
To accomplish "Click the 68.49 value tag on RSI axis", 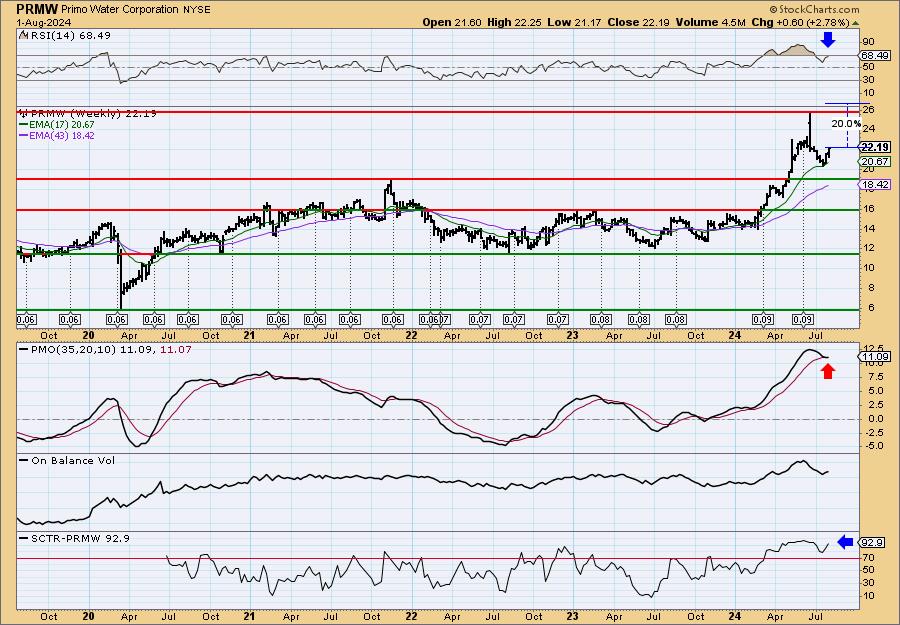I will (875, 56).
